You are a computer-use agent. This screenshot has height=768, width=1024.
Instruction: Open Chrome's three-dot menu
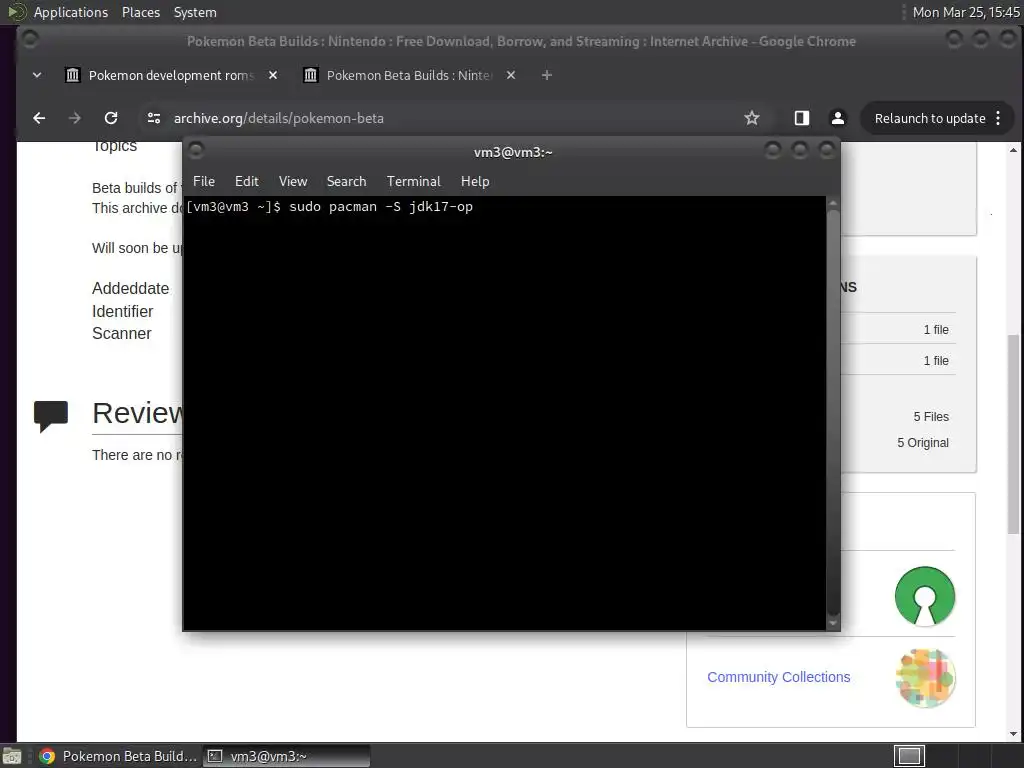coord(998,118)
